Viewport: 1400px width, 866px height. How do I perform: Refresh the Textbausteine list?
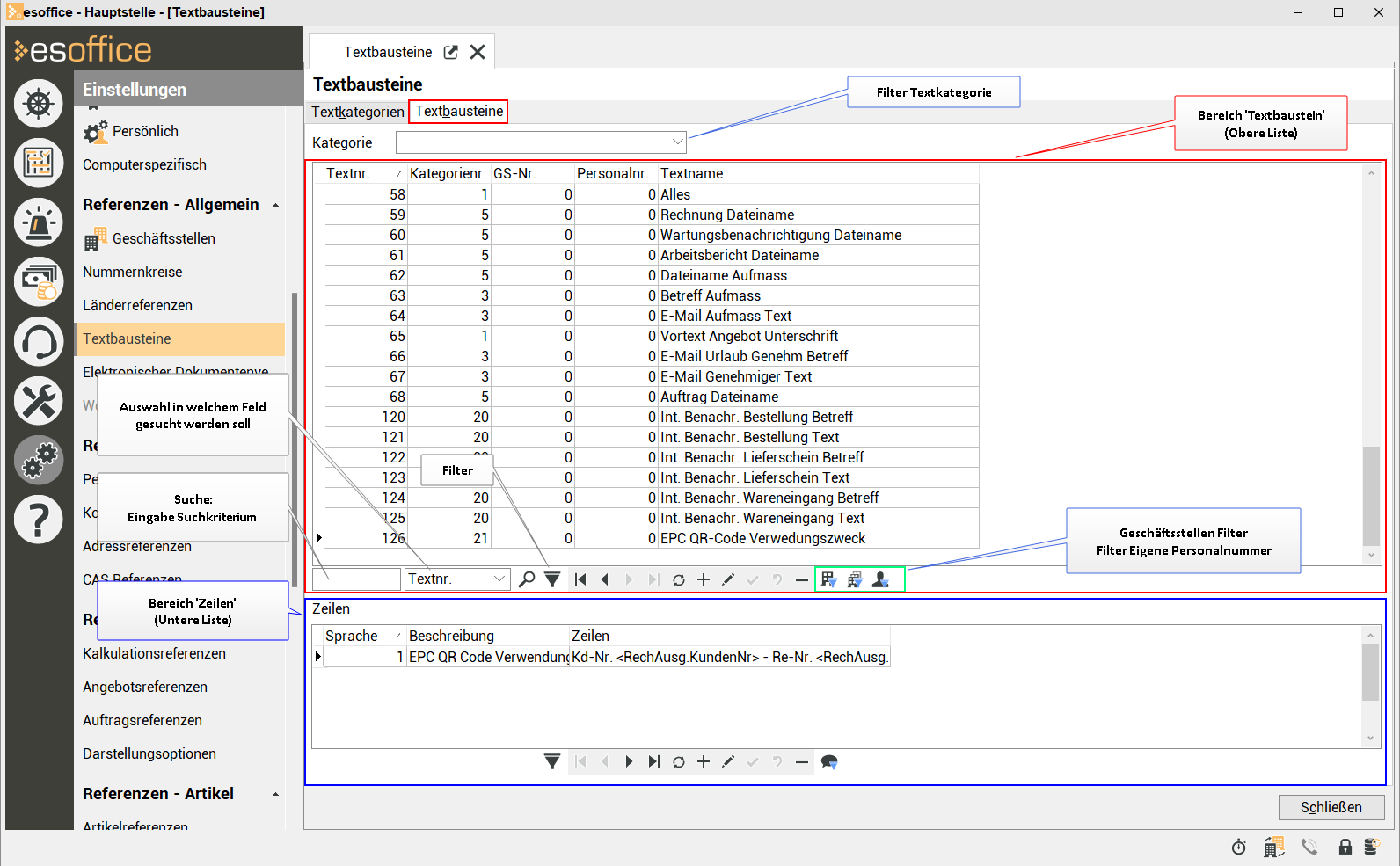click(x=679, y=579)
